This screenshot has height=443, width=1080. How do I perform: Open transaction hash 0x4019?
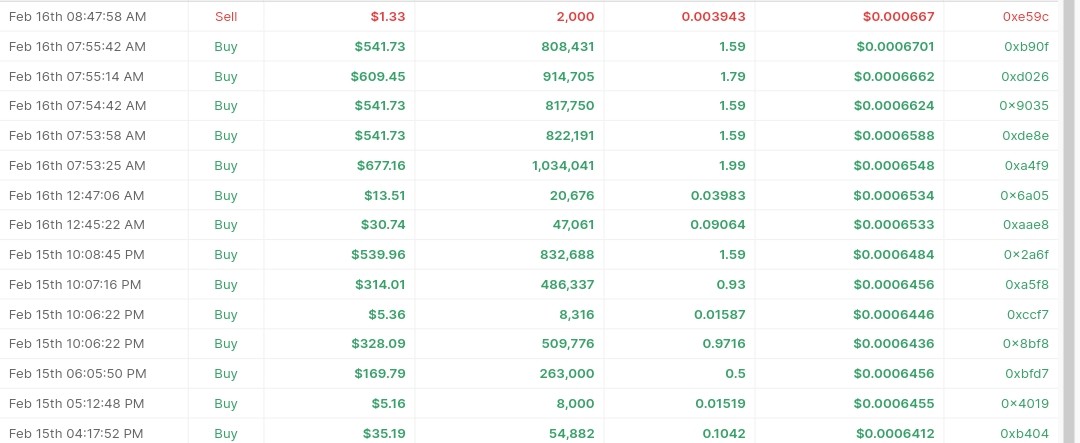point(1024,404)
